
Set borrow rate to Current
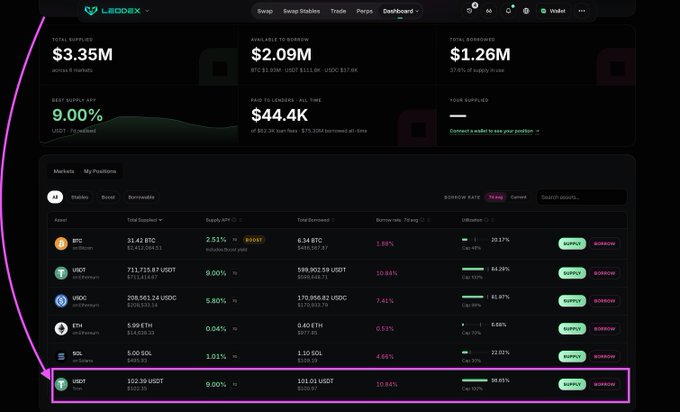pyautogui.click(x=518, y=197)
